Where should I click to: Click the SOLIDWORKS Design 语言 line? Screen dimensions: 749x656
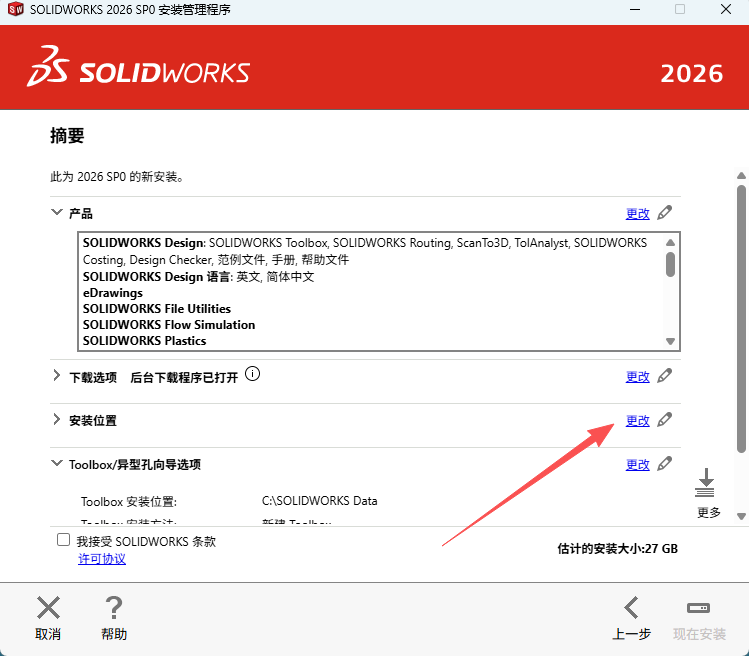point(199,277)
